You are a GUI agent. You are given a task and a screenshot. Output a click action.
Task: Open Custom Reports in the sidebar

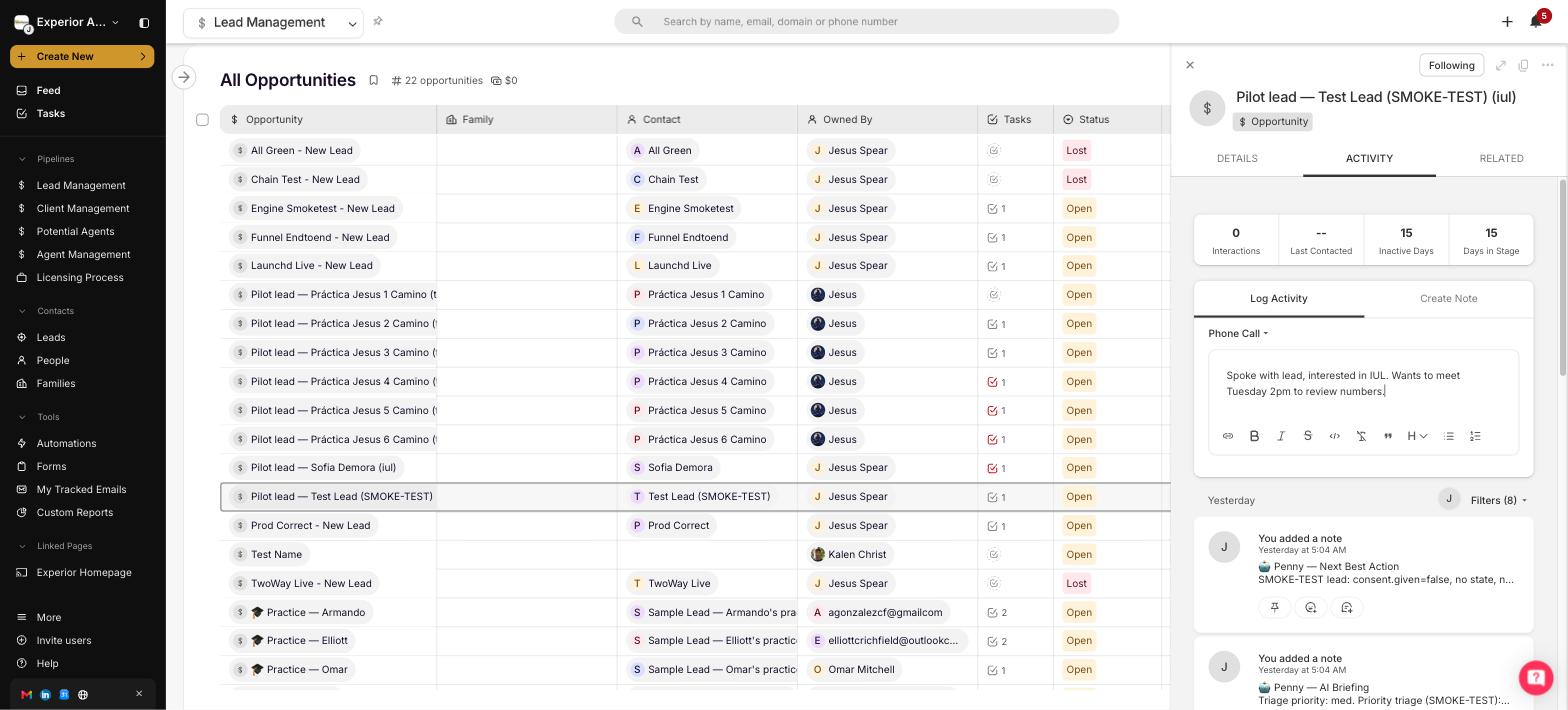point(75,513)
